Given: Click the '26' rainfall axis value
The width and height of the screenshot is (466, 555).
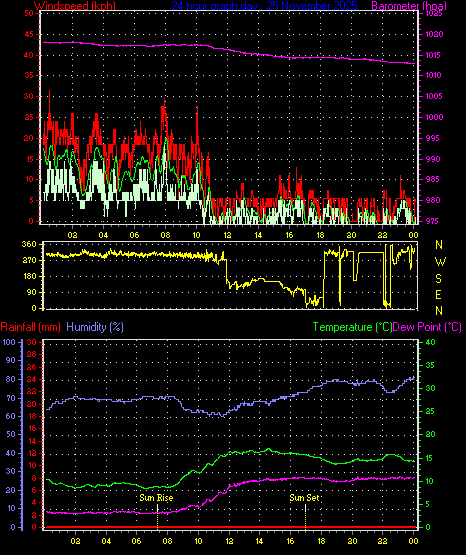Looking at the screenshot, I should 32,367.
